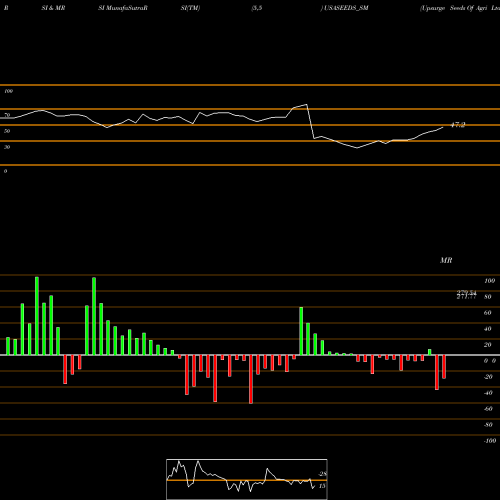Click the MR axis label 60

coord(488,313)
